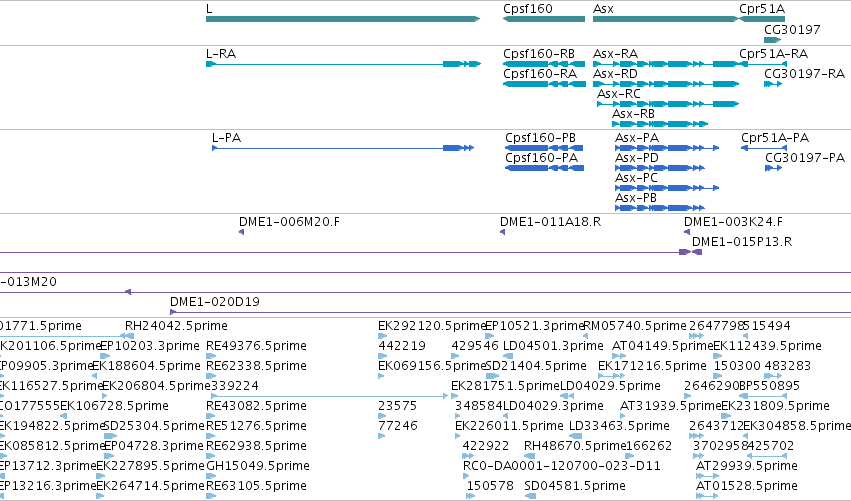This screenshot has width=851, height=501.
Task: Click feature 77246
Action: pyautogui.click(x=398, y=426)
